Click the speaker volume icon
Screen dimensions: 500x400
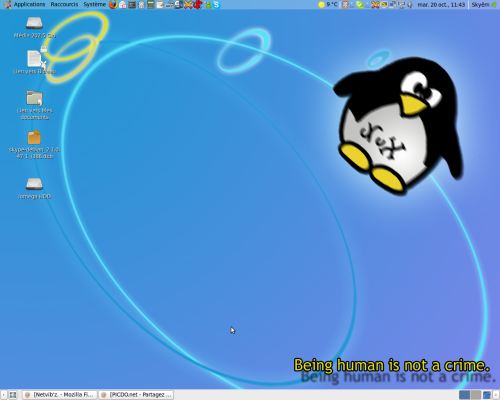pyautogui.click(x=410, y=5)
